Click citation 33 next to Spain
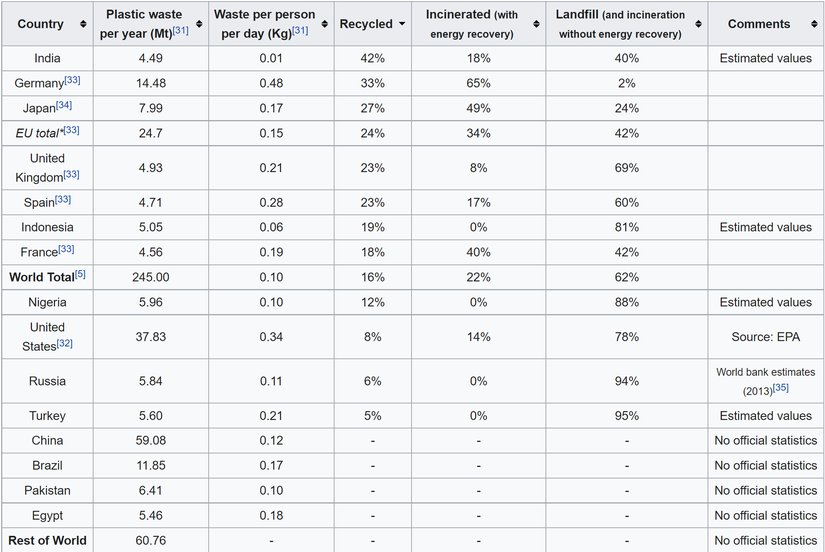This screenshot has height=552, width=825. click(x=62, y=200)
